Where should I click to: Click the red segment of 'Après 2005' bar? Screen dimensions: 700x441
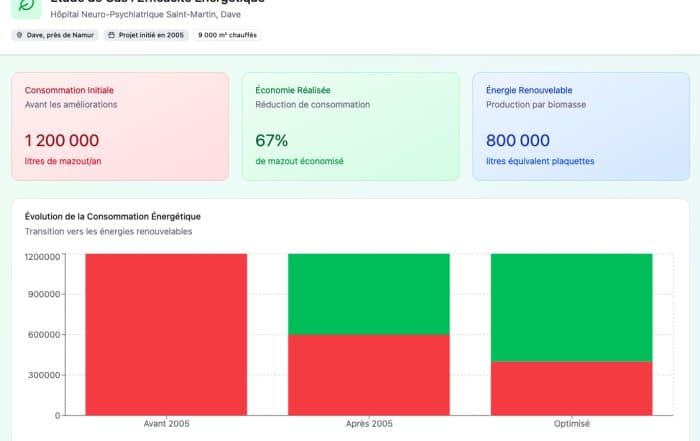click(368, 374)
